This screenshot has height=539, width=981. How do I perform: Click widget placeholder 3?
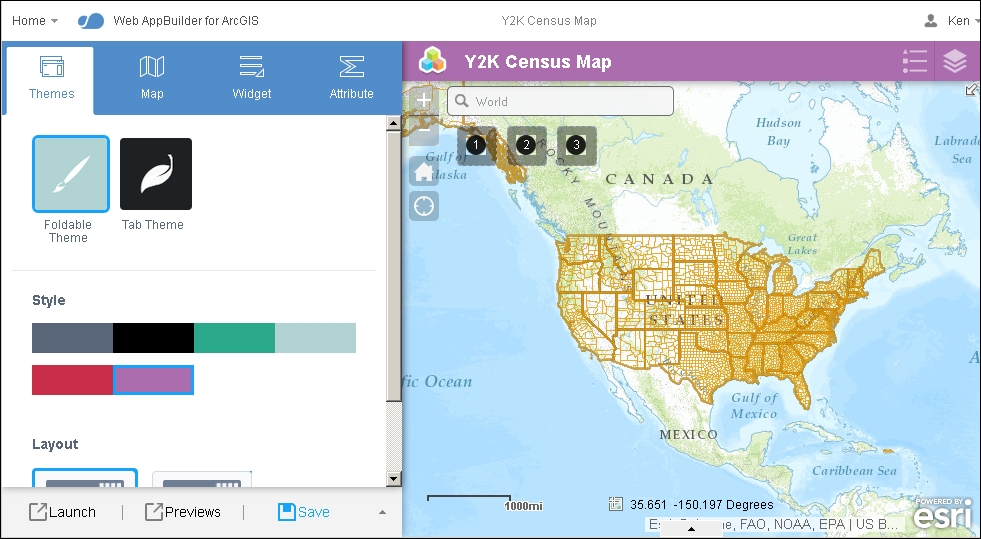coord(576,146)
